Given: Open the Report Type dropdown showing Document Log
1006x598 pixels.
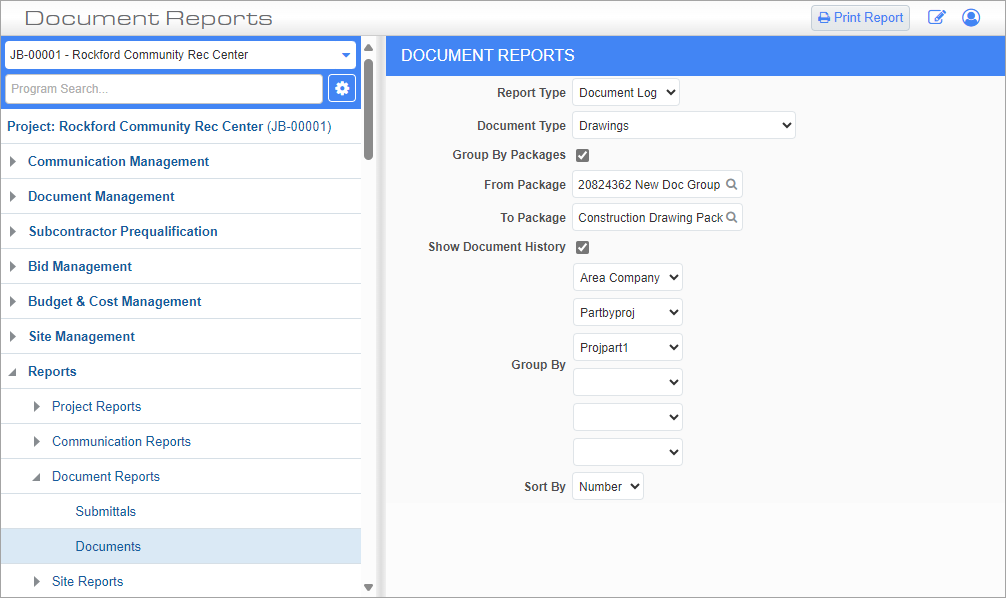Looking at the screenshot, I should click(x=625, y=92).
